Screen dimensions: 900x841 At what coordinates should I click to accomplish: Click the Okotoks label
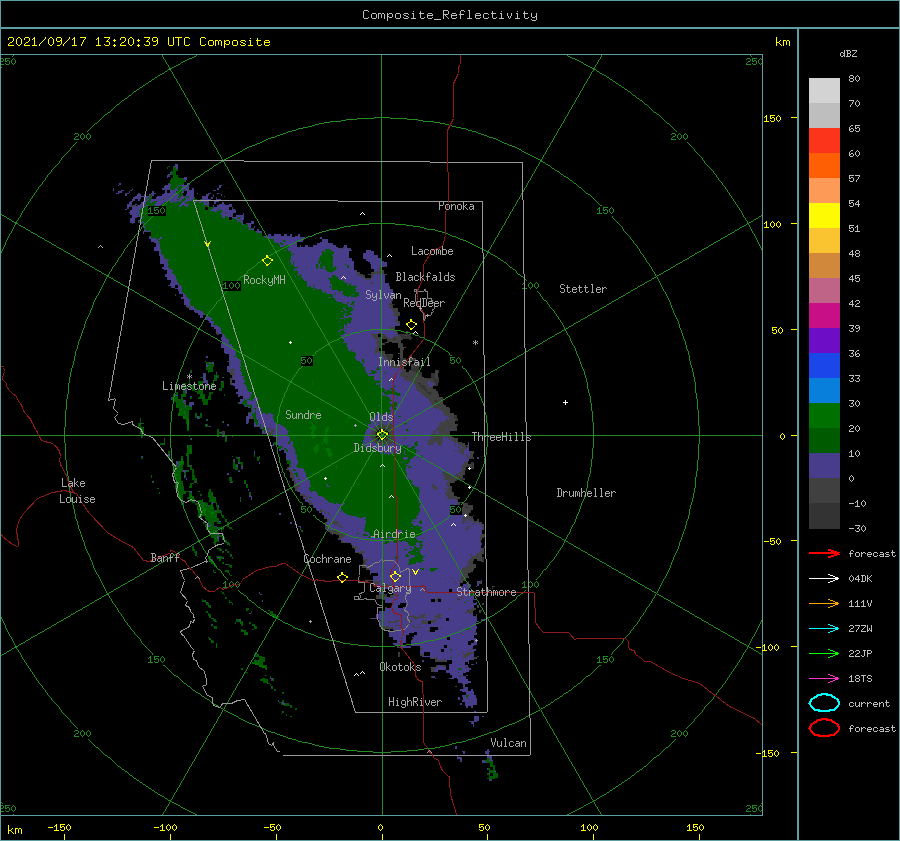(400, 667)
